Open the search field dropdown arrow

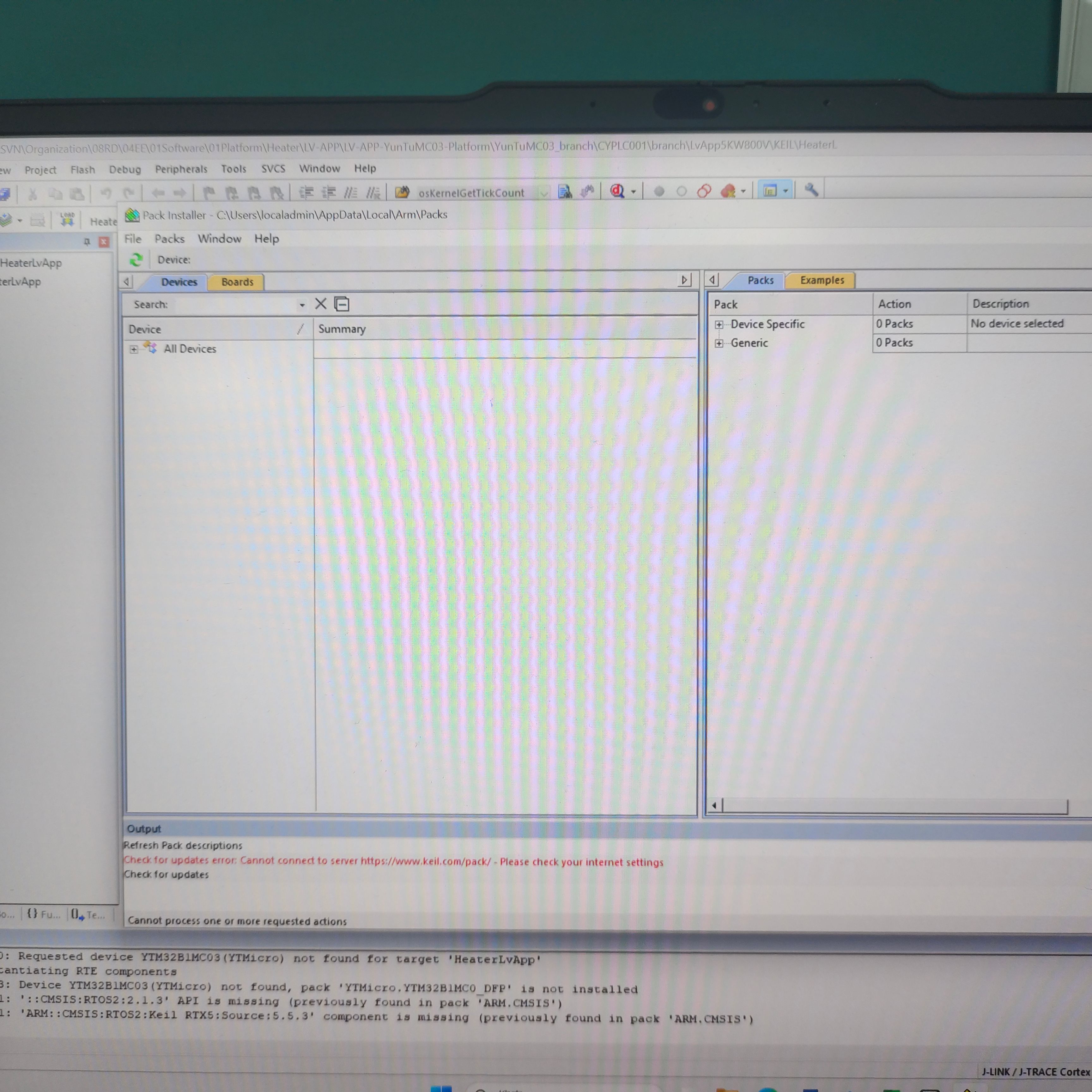[x=302, y=305]
